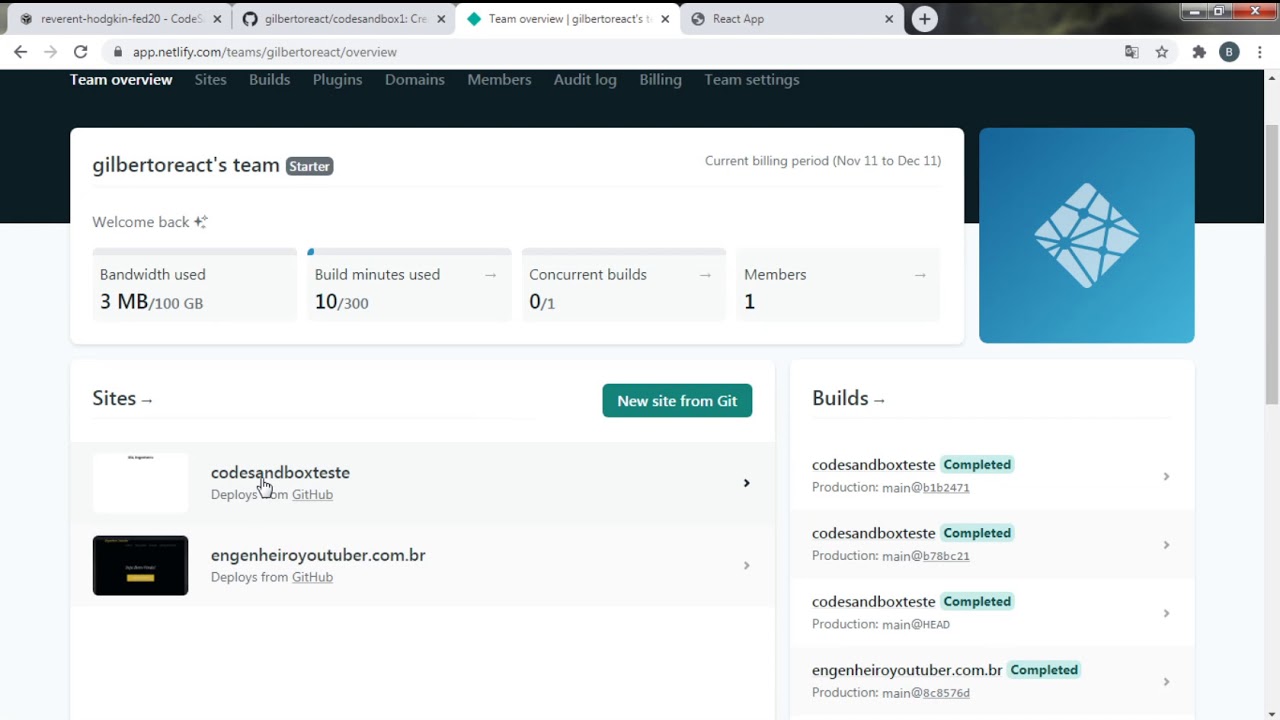The image size is (1280, 720).
Task: Click the lock icon in address bar
Action: (x=118, y=52)
